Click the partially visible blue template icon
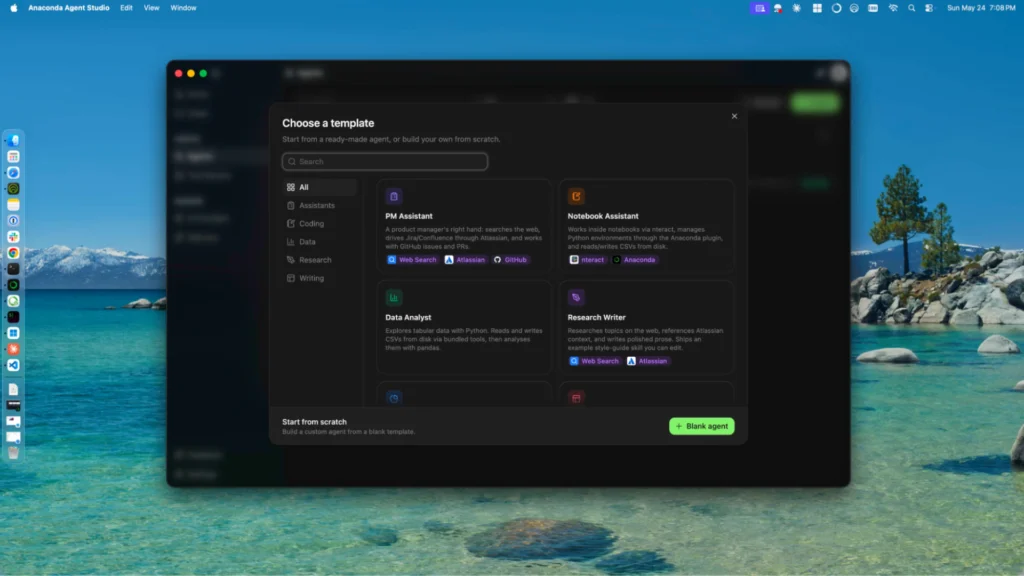 point(394,398)
